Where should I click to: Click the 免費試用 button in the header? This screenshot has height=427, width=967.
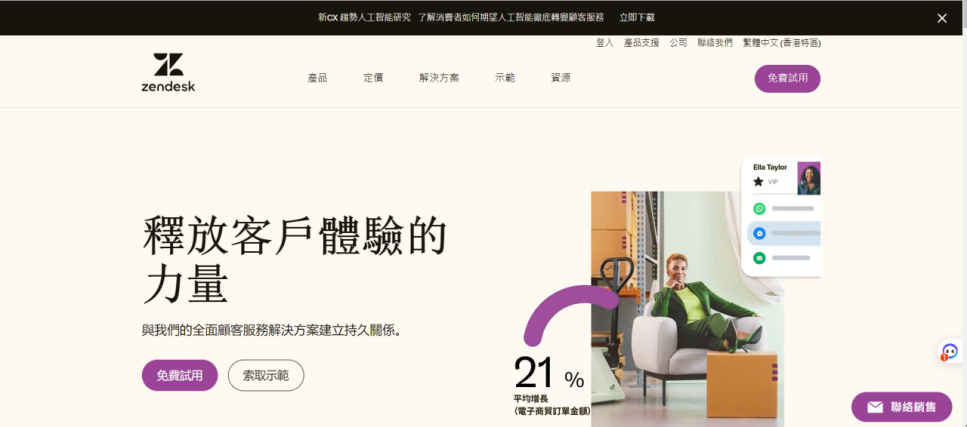[x=787, y=78]
